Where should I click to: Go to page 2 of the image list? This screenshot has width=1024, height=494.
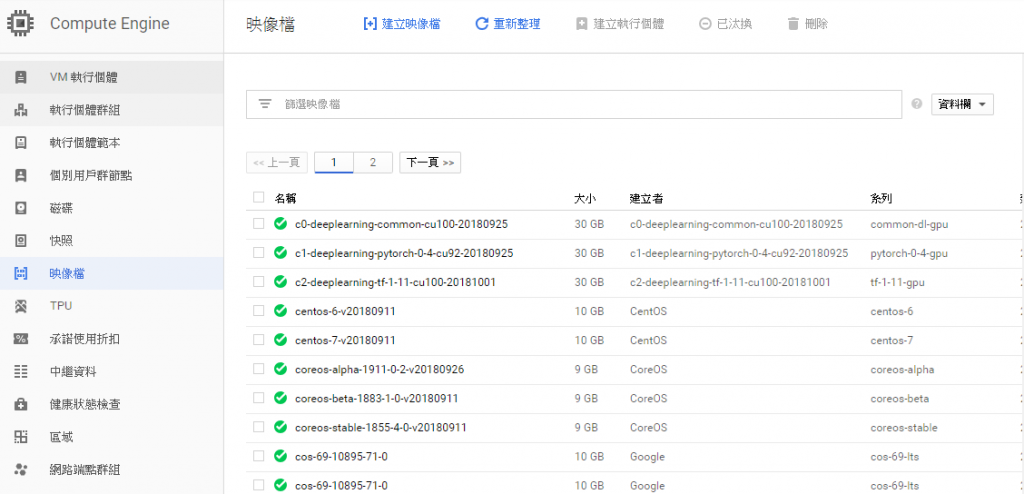(373, 163)
